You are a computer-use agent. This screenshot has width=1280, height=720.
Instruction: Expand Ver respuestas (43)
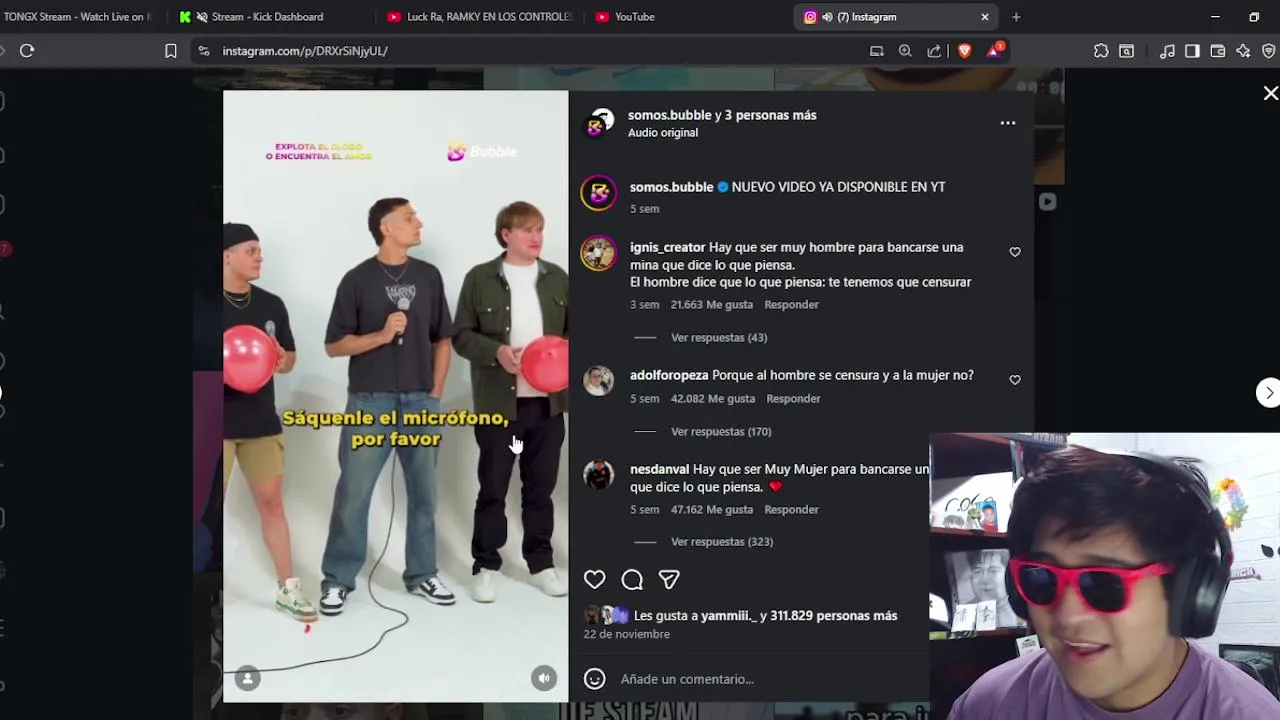719,338
